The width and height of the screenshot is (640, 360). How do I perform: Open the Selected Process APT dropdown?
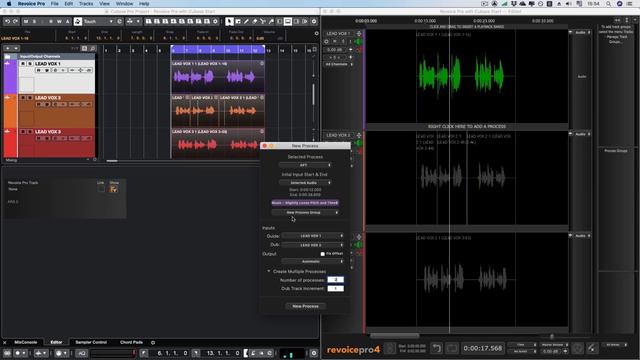coord(305,165)
